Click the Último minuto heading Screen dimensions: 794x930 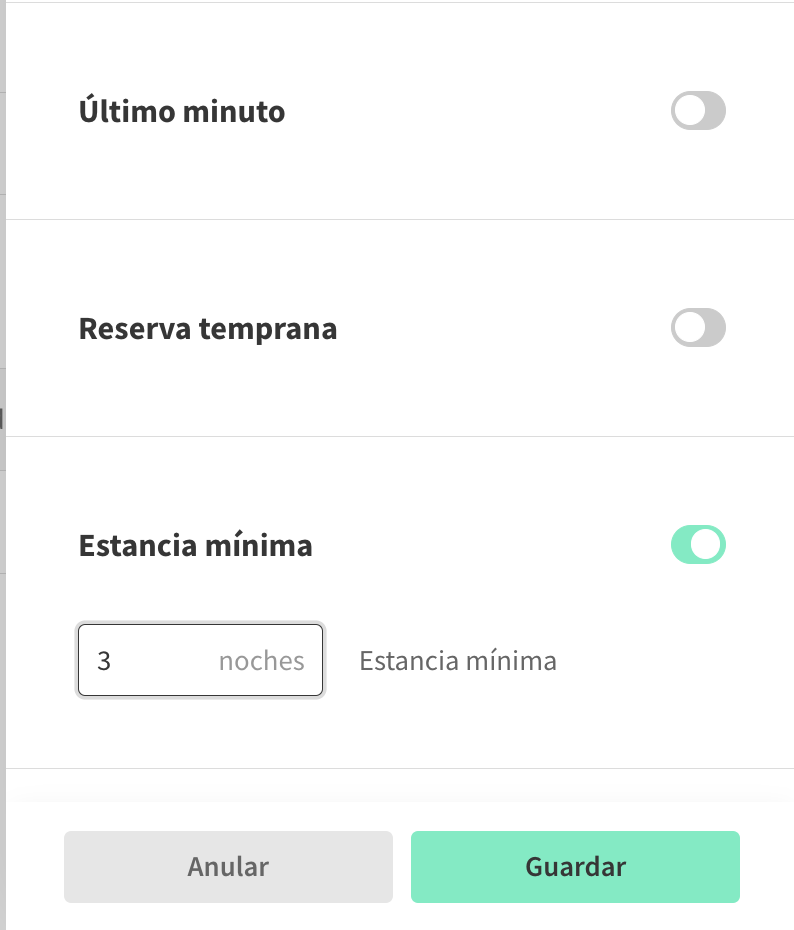182,111
